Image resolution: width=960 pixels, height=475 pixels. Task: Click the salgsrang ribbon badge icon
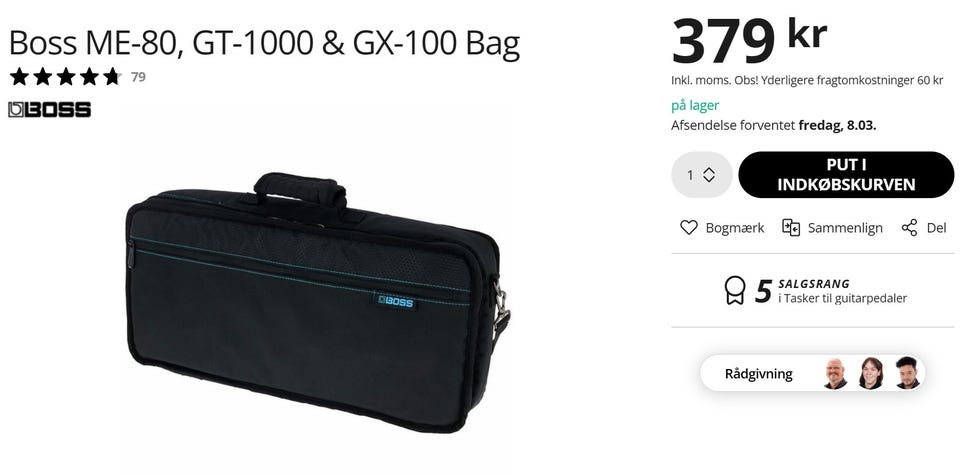pyautogui.click(x=735, y=290)
